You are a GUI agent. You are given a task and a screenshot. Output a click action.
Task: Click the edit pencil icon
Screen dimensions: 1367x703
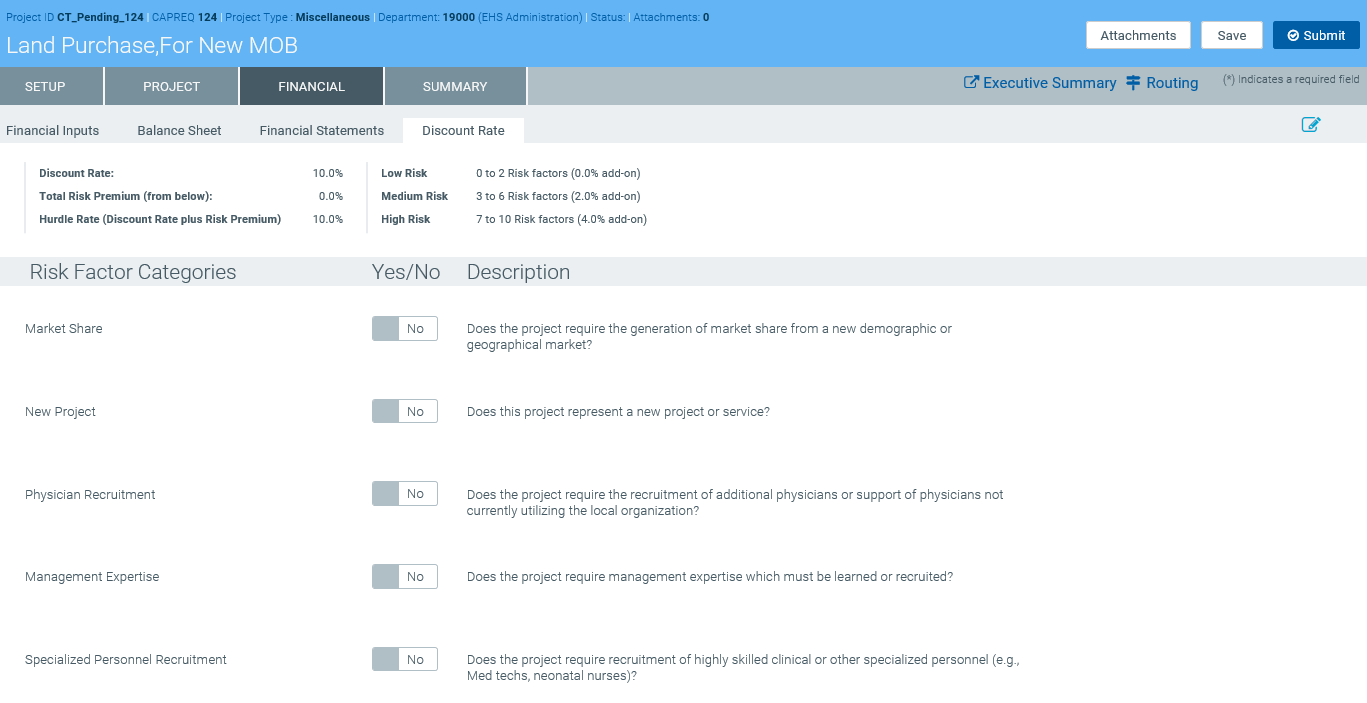coord(1310,125)
